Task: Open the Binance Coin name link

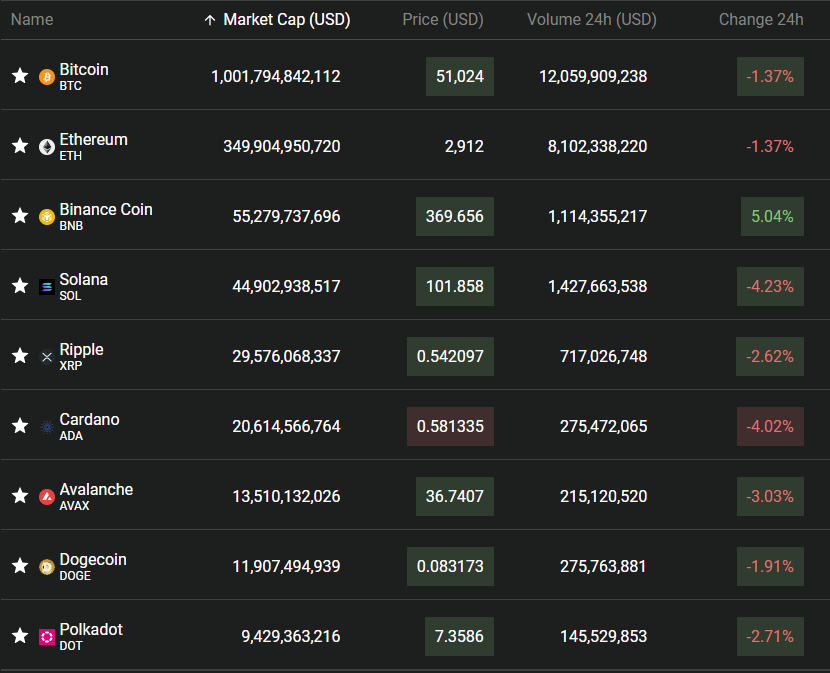Action: click(106, 209)
